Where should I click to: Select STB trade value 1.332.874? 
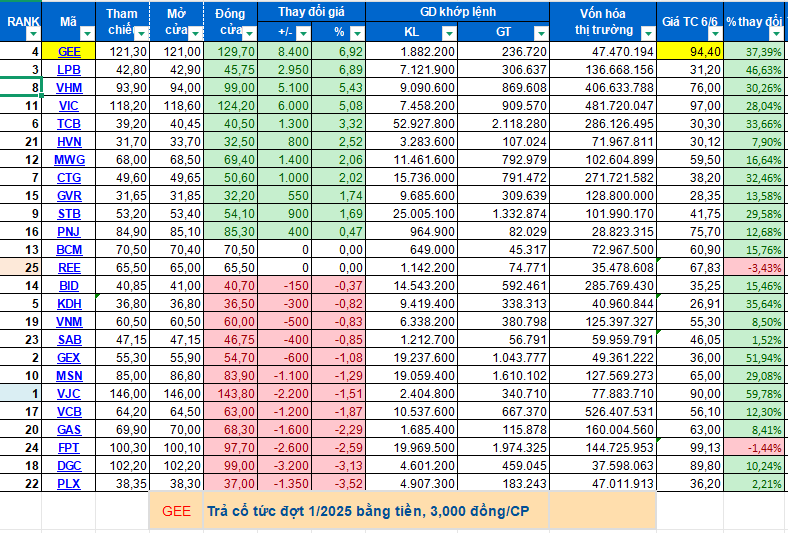pyautogui.click(x=504, y=214)
